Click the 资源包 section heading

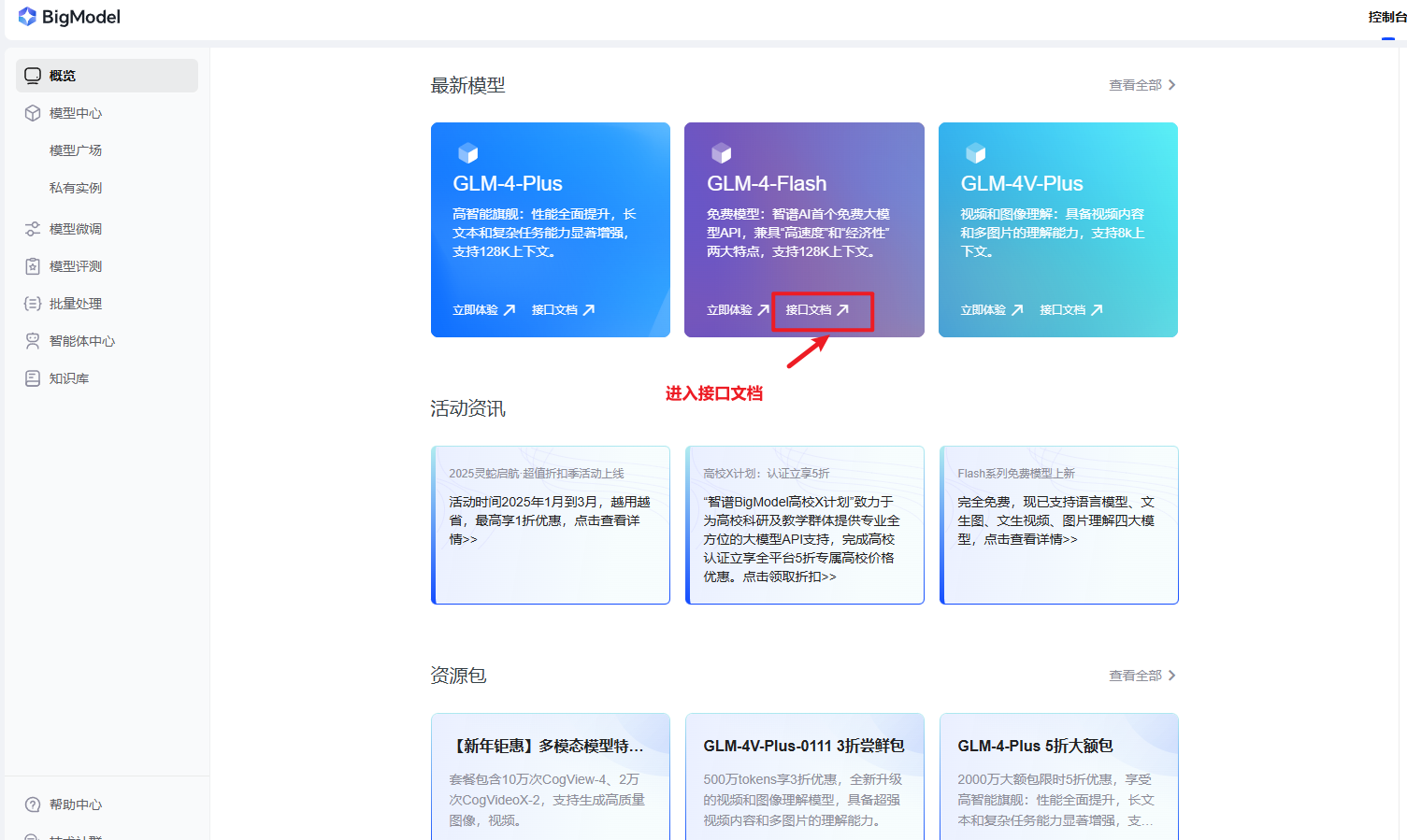[458, 676]
